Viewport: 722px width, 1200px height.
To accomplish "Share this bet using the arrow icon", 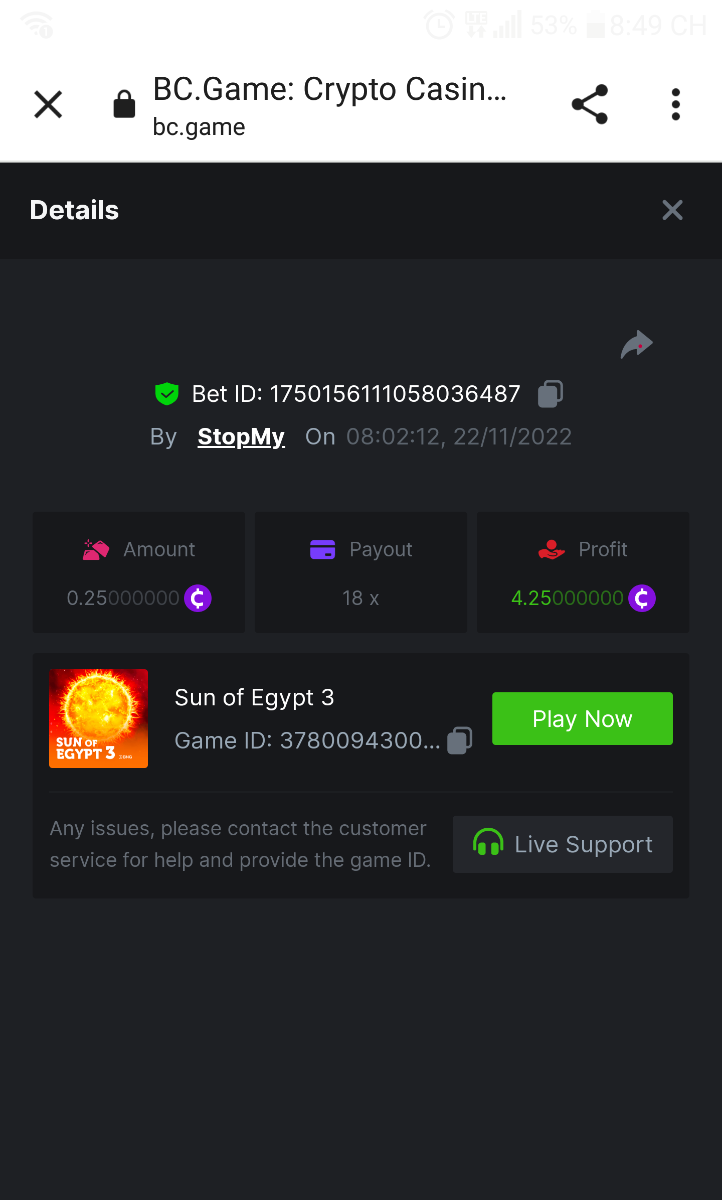I will pyautogui.click(x=636, y=346).
